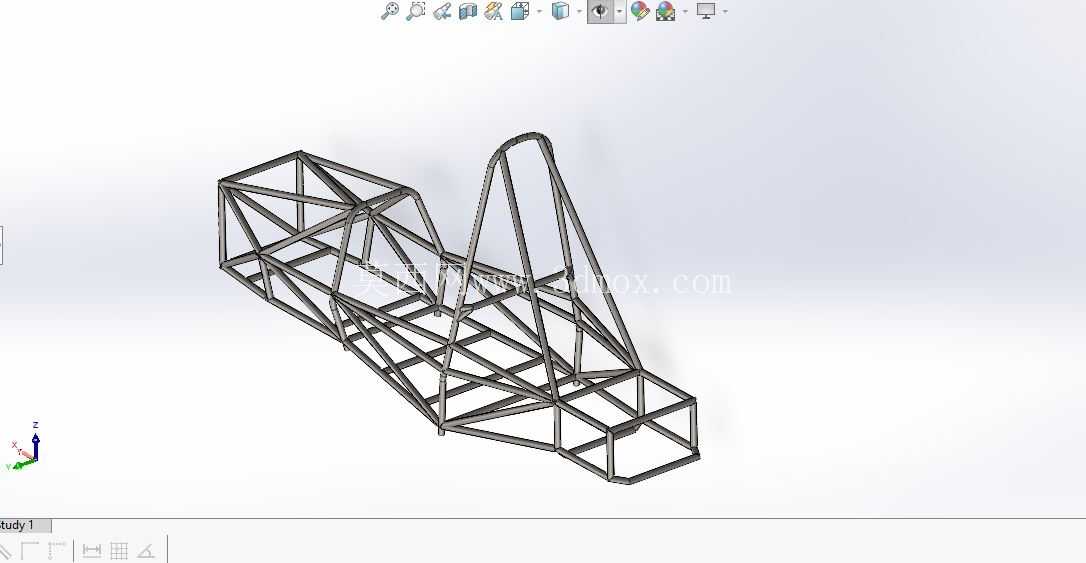Click the corner sketch icon in bottom toolbar
Viewport: 1086px width, 563px height.
(x=30, y=551)
